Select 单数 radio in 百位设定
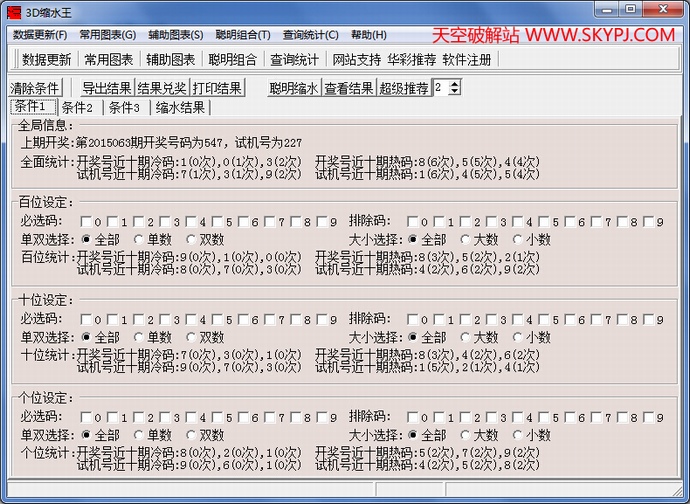The image size is (690, 504). [139, 240]
